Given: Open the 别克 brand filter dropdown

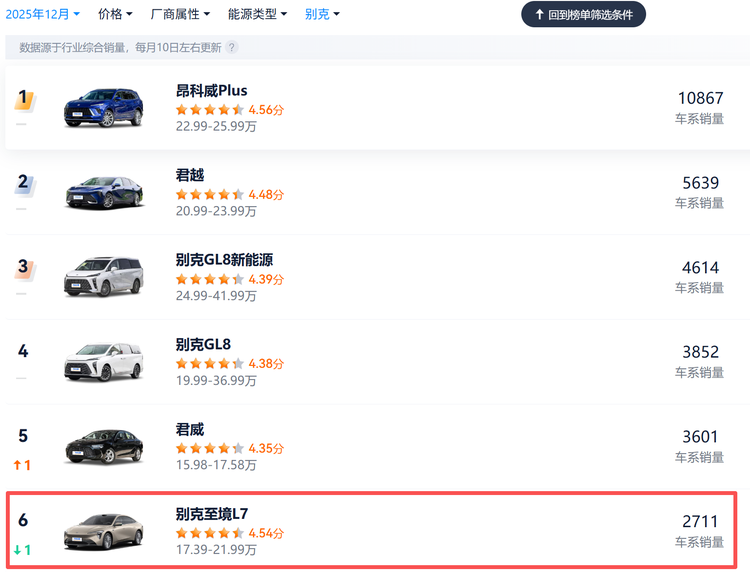Looking at the screenshot, I should (x=322, y=14).
